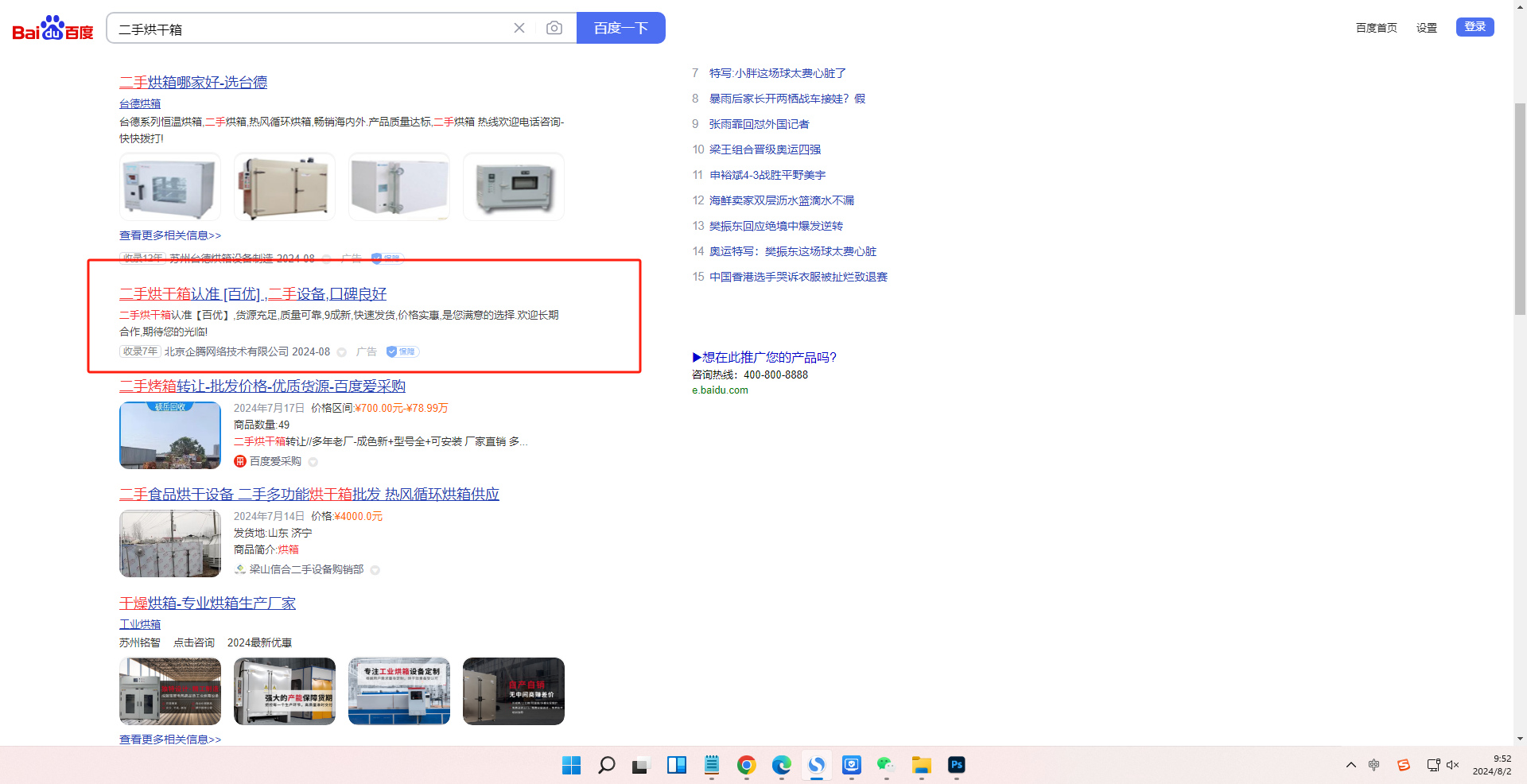The height and width of the screenshot is (784, 1527).
Task: Open the result 二手烘箱哪家好-选台德
Action: point(193,82)
